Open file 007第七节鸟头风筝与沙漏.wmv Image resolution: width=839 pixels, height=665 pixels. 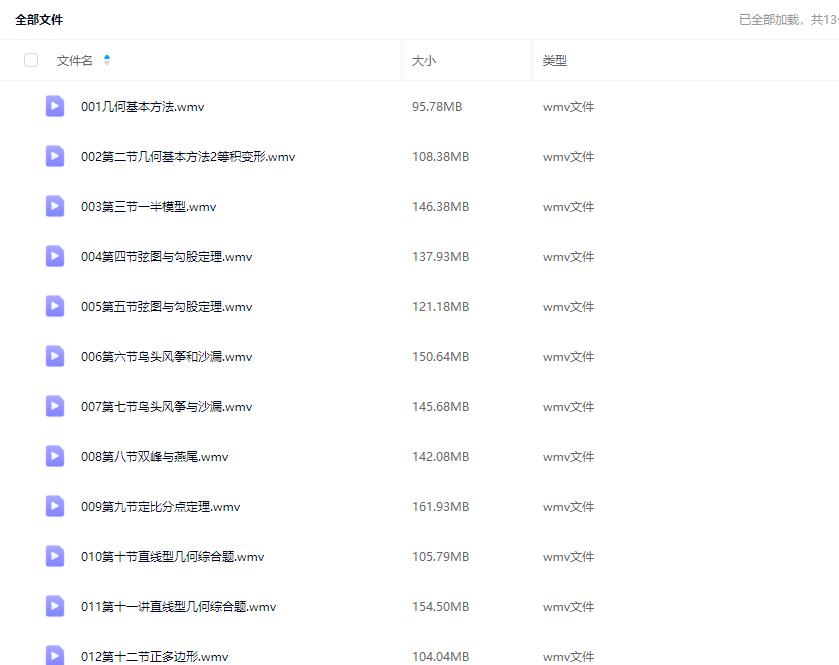[166, 407]
